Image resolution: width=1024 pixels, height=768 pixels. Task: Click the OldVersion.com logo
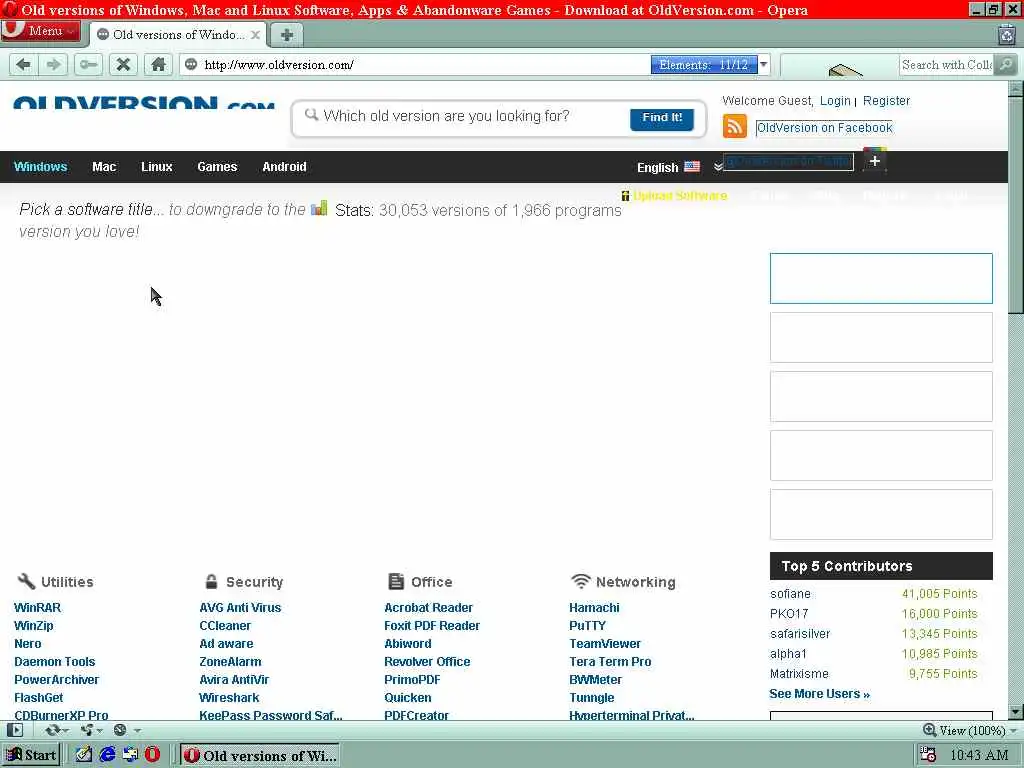click(x=144, y=102)
